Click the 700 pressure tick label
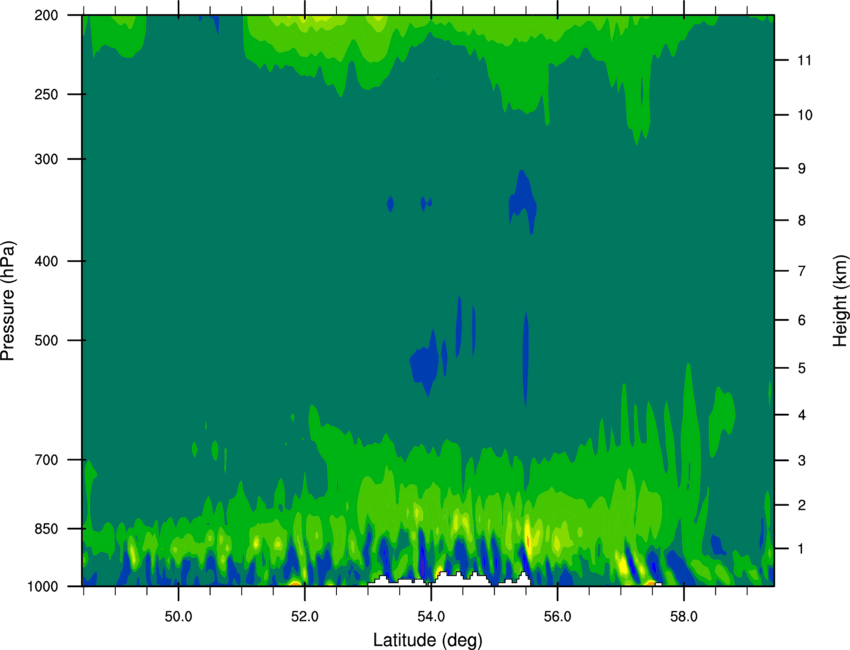The image size is (850, 650). (x=47, y=460)
